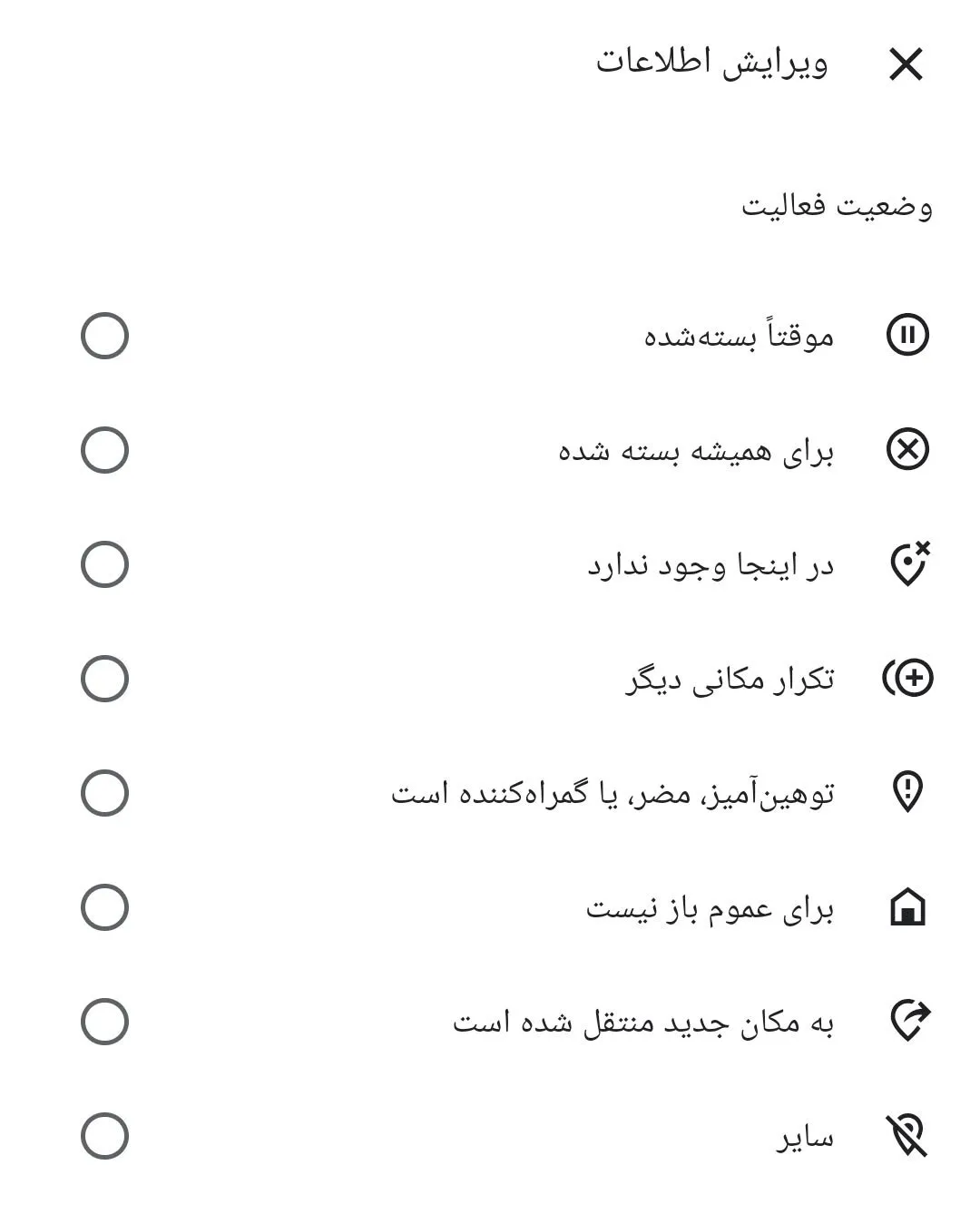Click the duplicate place plus icon

pos(907,678)
